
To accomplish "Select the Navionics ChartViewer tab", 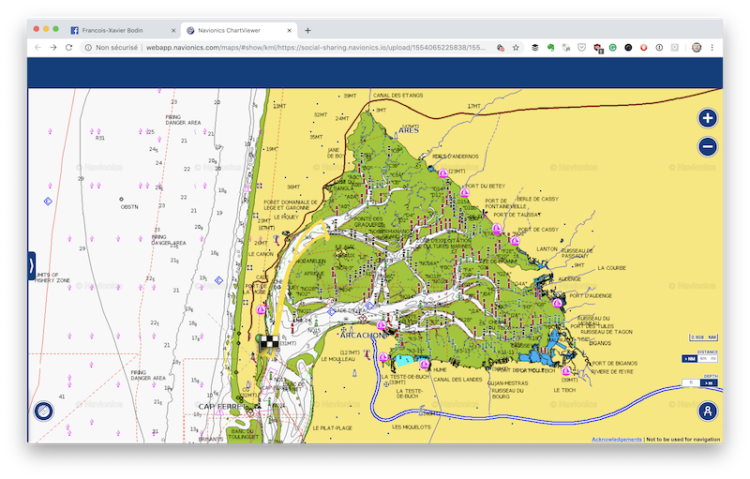I will (239, 30).
